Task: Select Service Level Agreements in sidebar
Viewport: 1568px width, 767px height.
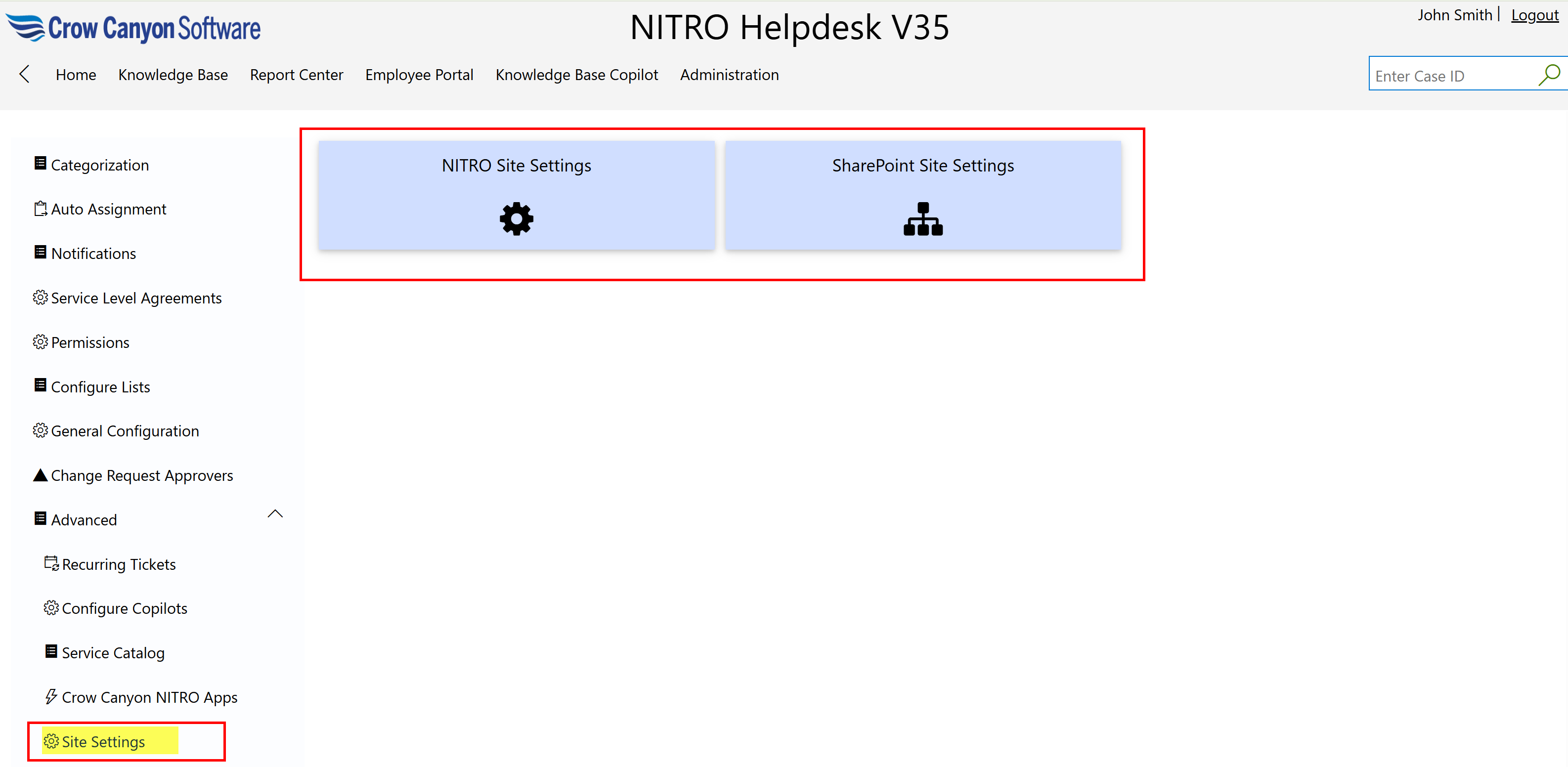Action: pyautogui.click(x=136, y=298)
